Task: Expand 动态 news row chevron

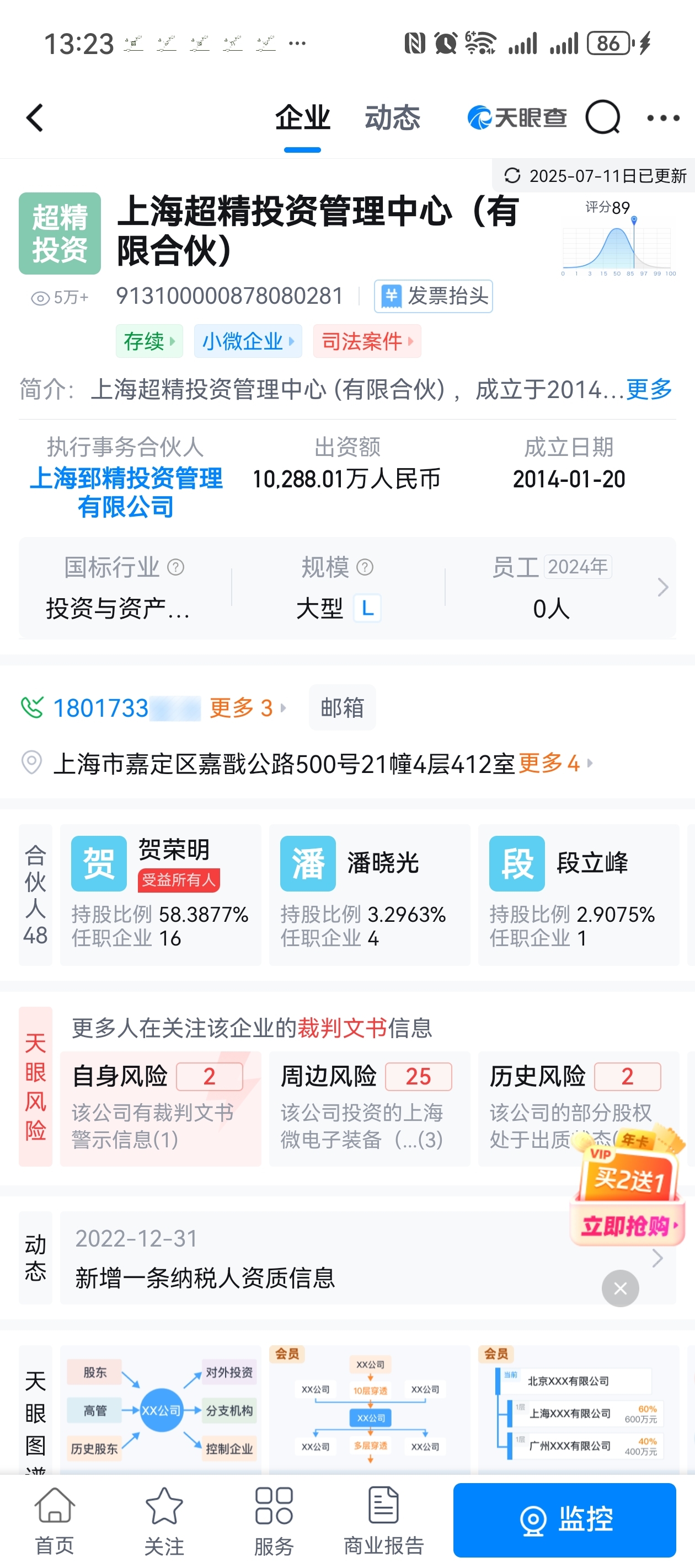Action: coord(657,1258)
